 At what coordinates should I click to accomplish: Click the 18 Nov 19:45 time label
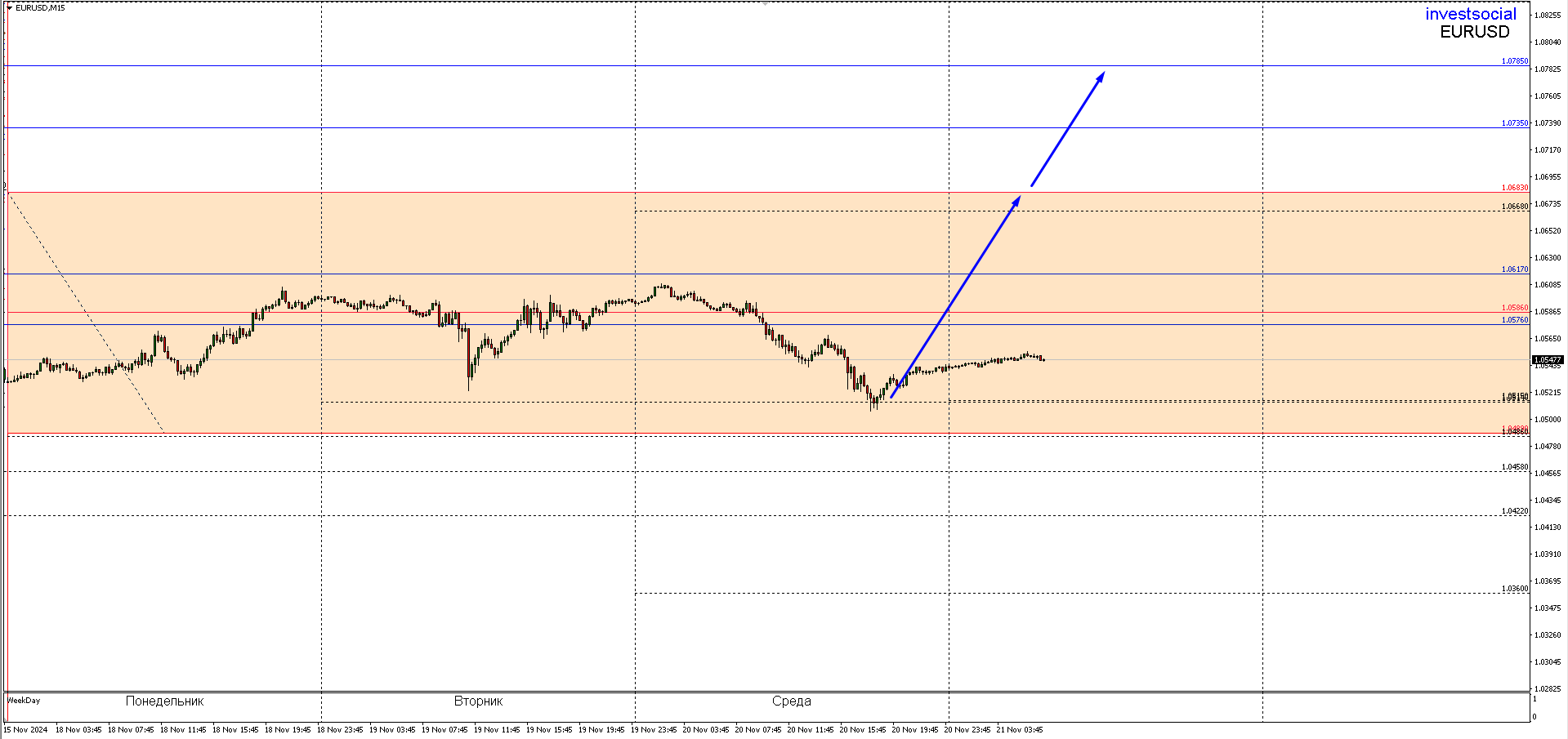coord(288,730)
